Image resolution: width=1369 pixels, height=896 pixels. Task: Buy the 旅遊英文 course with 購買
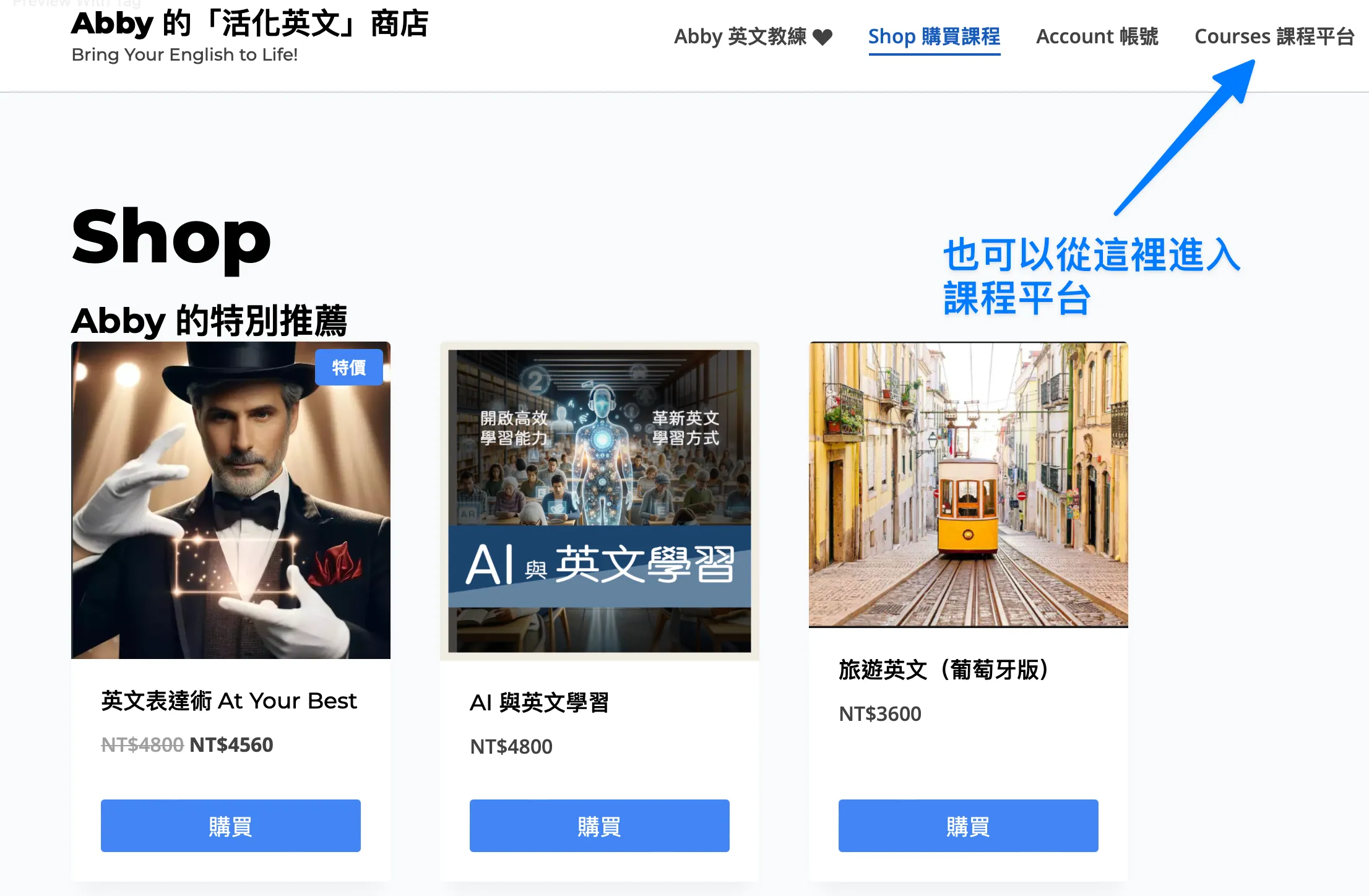968,825
